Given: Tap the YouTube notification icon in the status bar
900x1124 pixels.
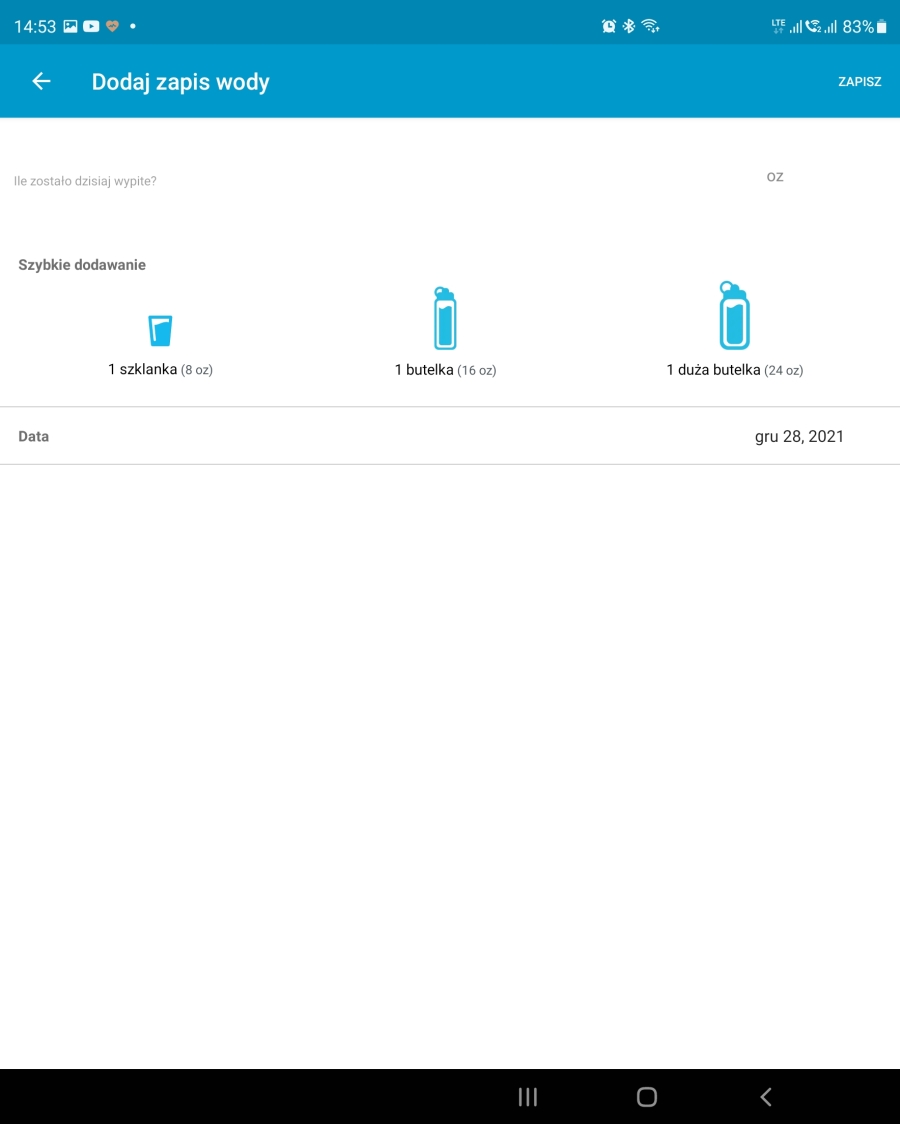Looking at the screenshot, I should point(91,27).
